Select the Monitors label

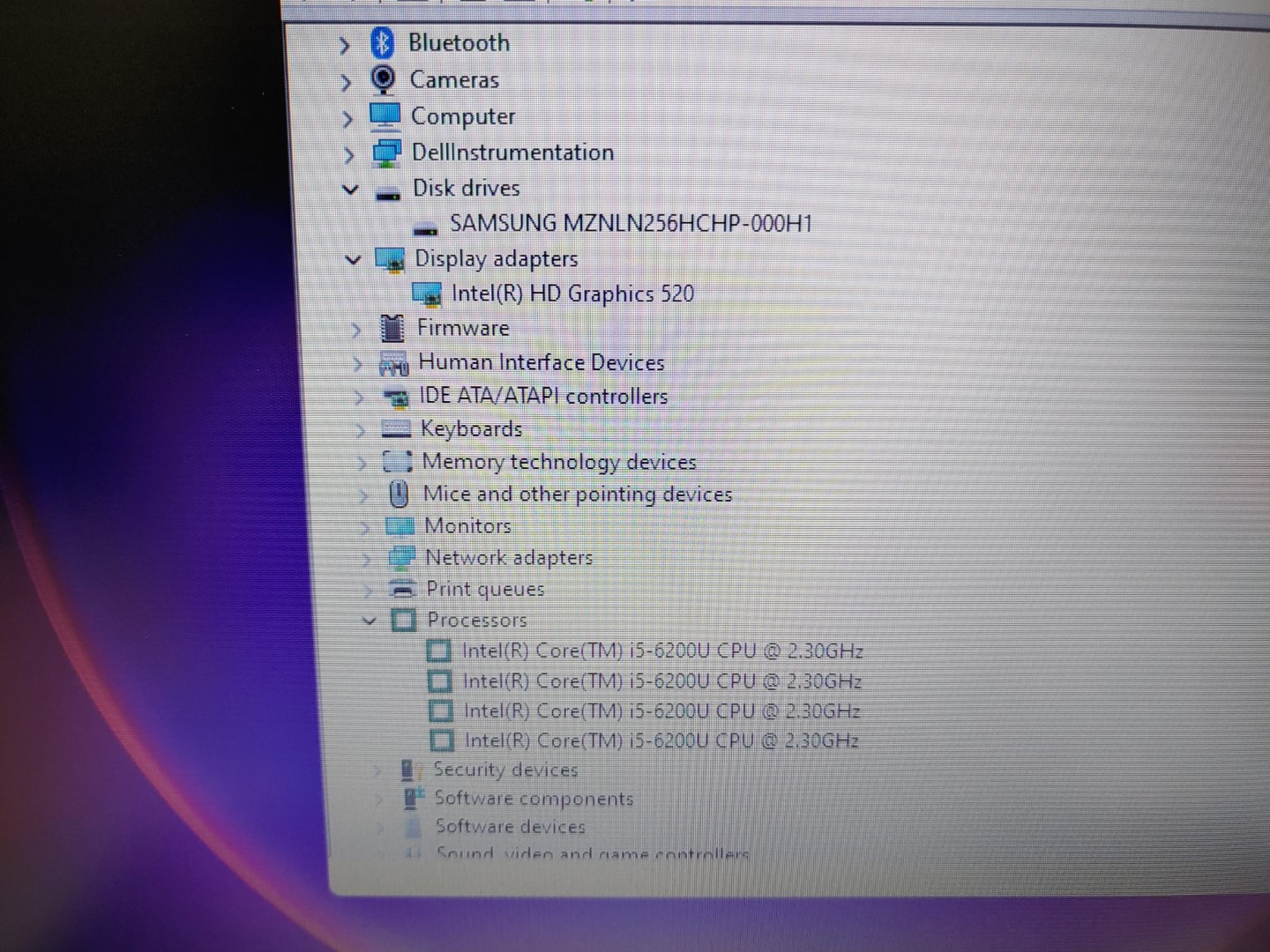click(x=468, y=526)
